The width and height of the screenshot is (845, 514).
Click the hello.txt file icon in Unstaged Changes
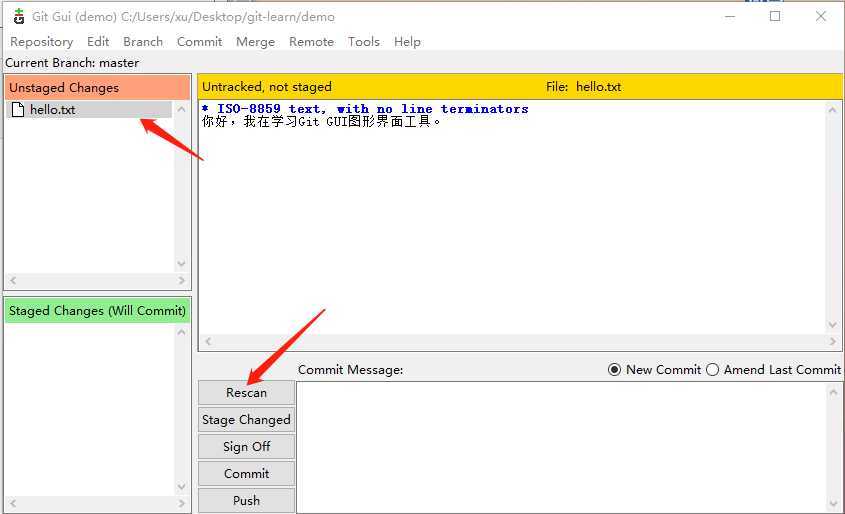click(x=18, y=109)
